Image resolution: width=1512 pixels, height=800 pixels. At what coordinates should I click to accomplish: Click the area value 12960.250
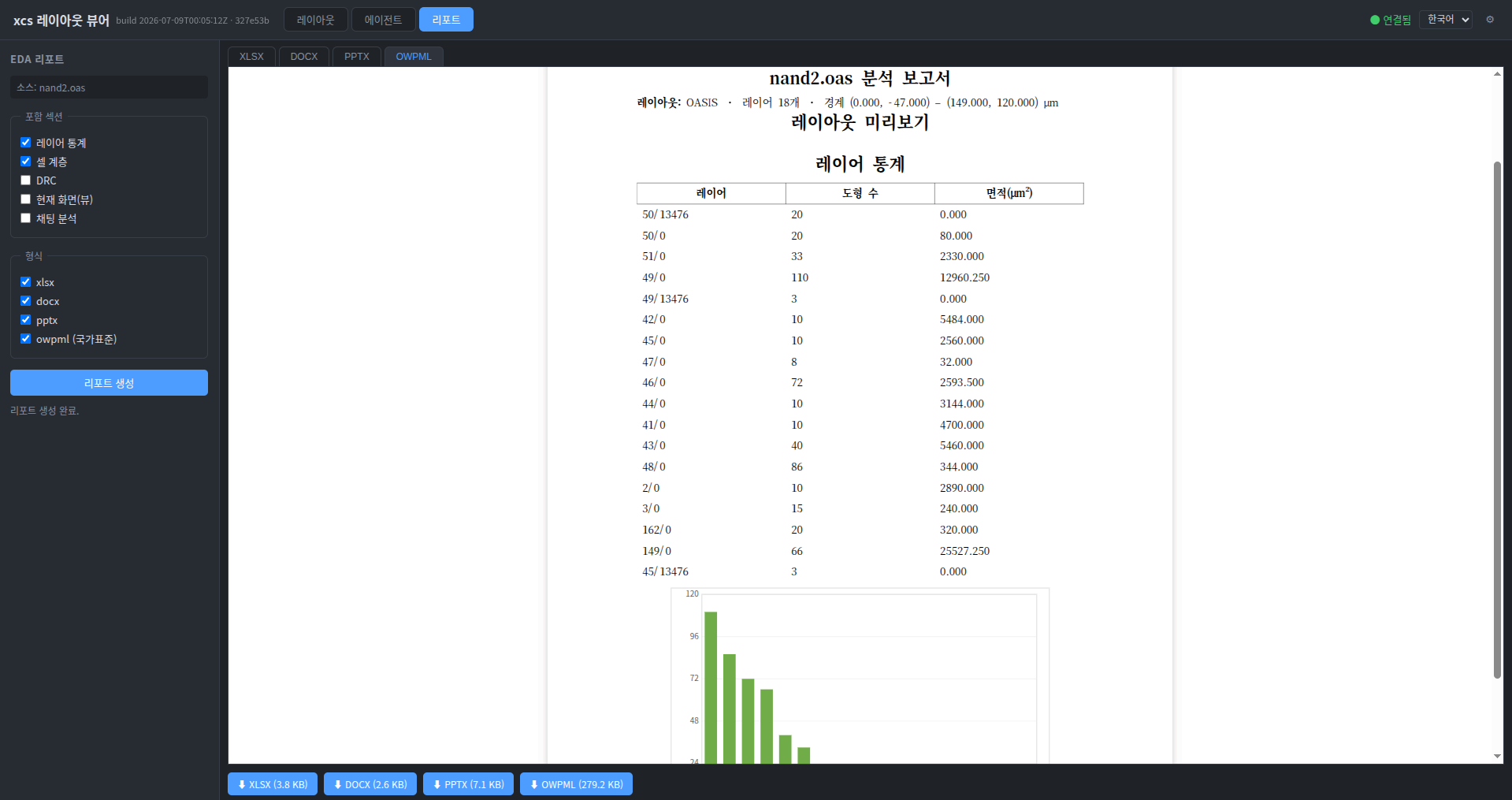964,277
